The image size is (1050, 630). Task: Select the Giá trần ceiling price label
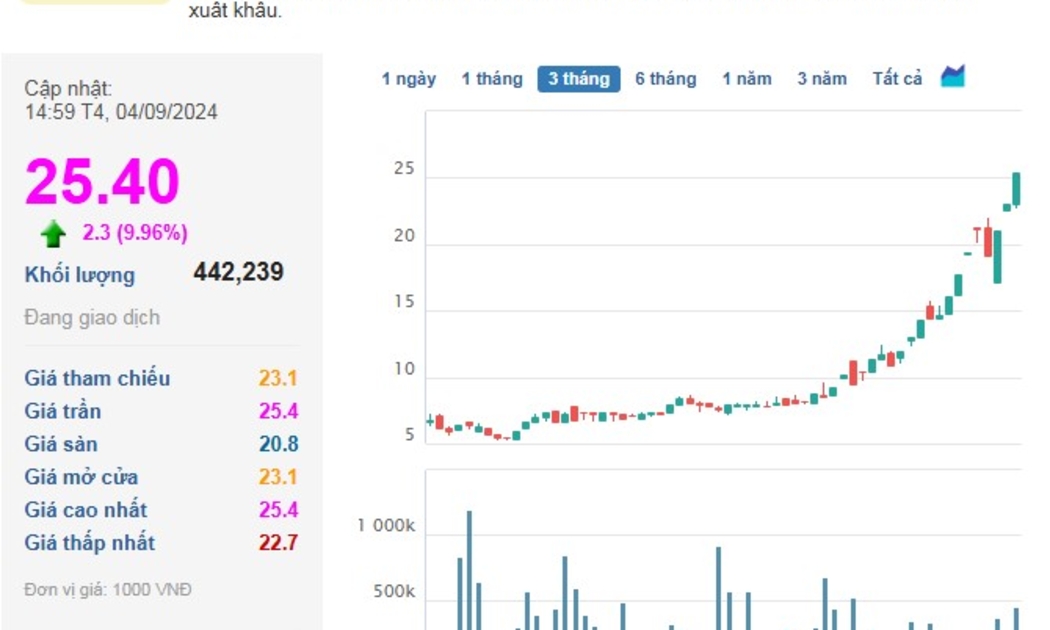pyautogui.click(x=63, y=411)
